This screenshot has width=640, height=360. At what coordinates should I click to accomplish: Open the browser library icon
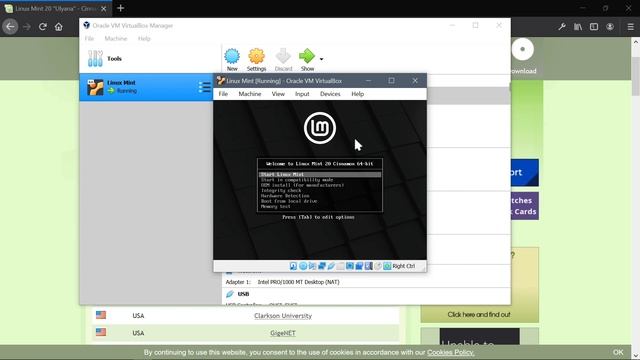(x=578, y=27)
